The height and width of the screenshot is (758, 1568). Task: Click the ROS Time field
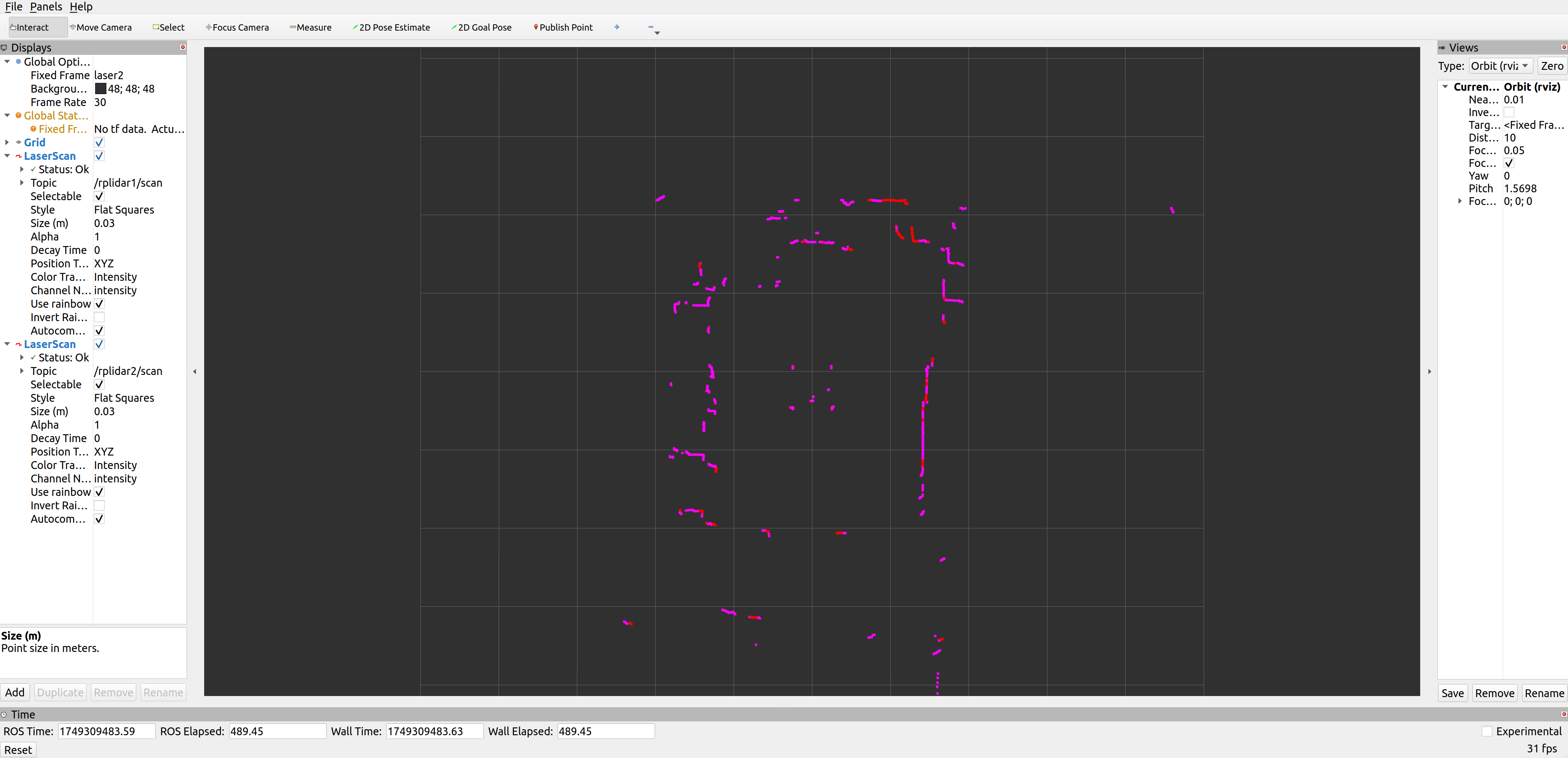coord(106,731)
